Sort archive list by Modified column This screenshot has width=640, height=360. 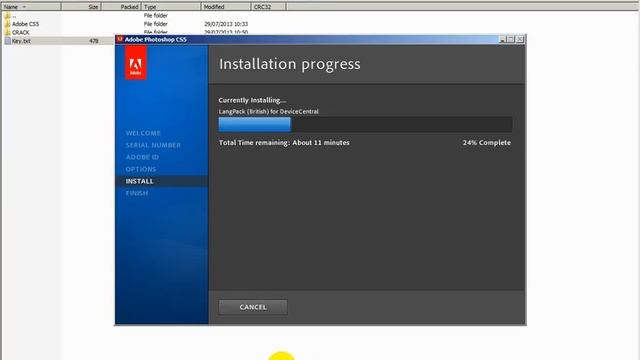(x=226, y=7)
